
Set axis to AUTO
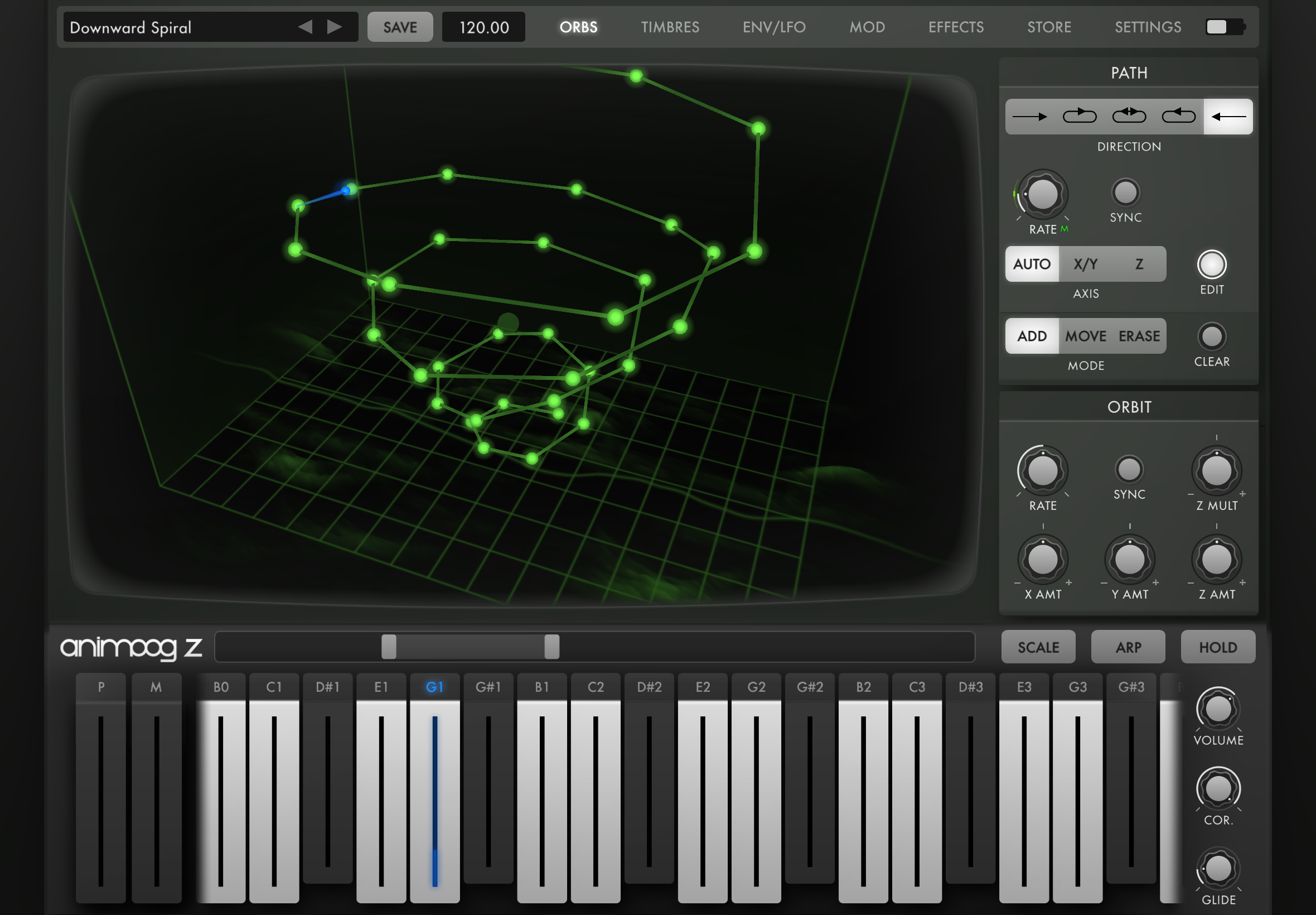click(x=1032, y=264)
